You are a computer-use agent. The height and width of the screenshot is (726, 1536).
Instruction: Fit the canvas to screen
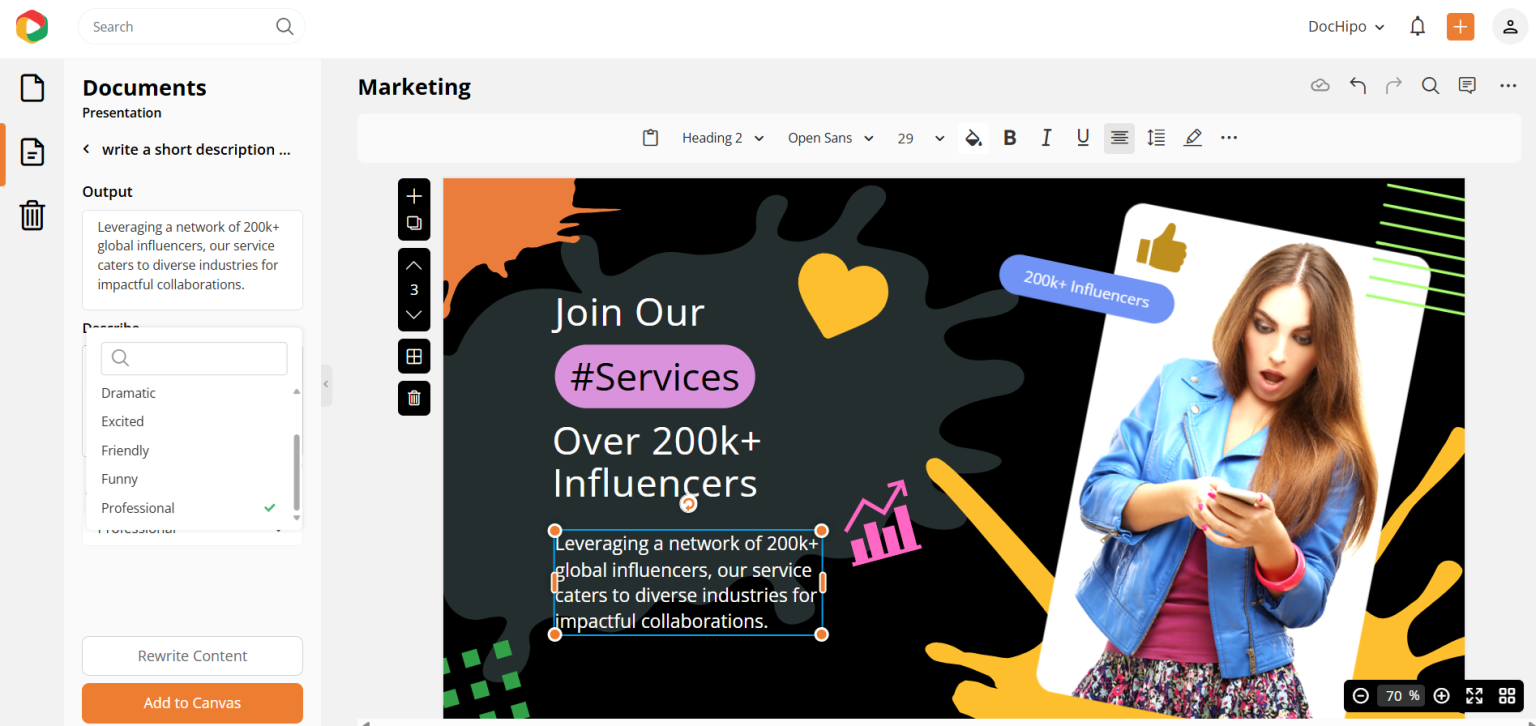click(1474, 695)
